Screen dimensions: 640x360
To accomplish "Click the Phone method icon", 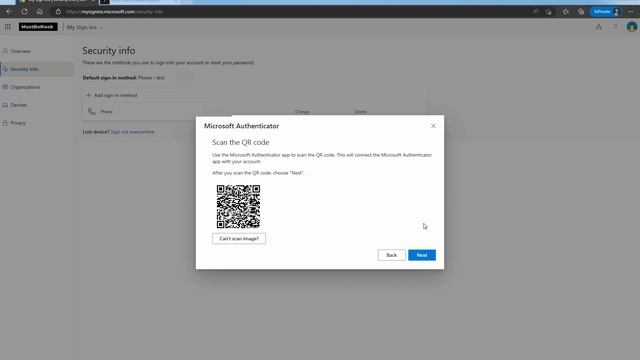I will point(92,112).
